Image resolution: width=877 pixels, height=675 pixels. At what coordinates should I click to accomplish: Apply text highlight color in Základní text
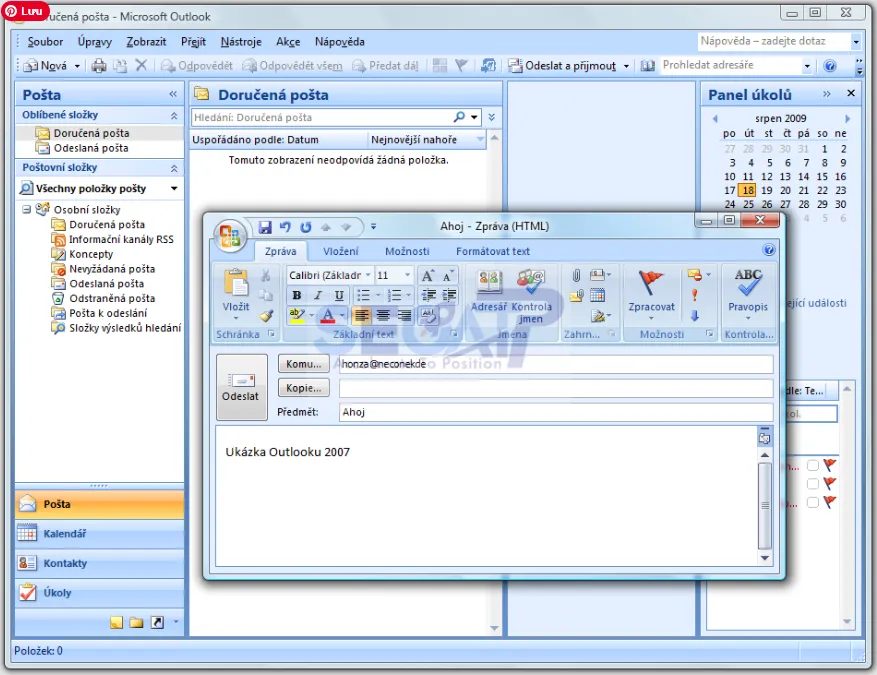click(298, 314)
